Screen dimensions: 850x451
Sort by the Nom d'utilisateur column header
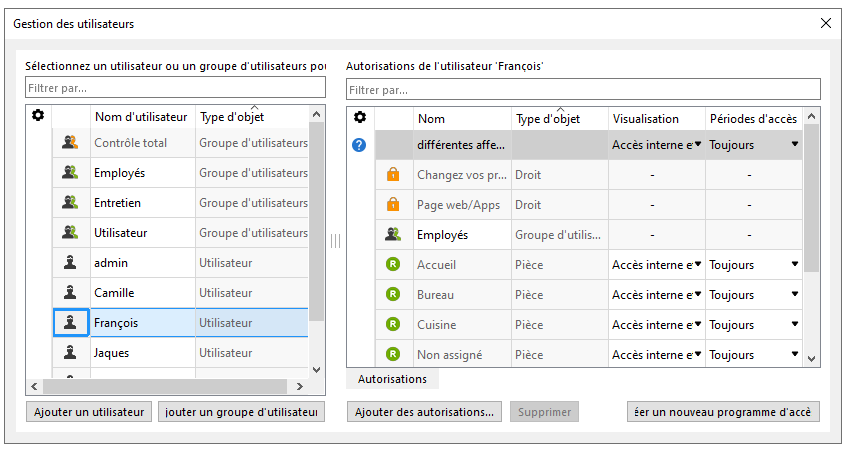tap(141, 118)
